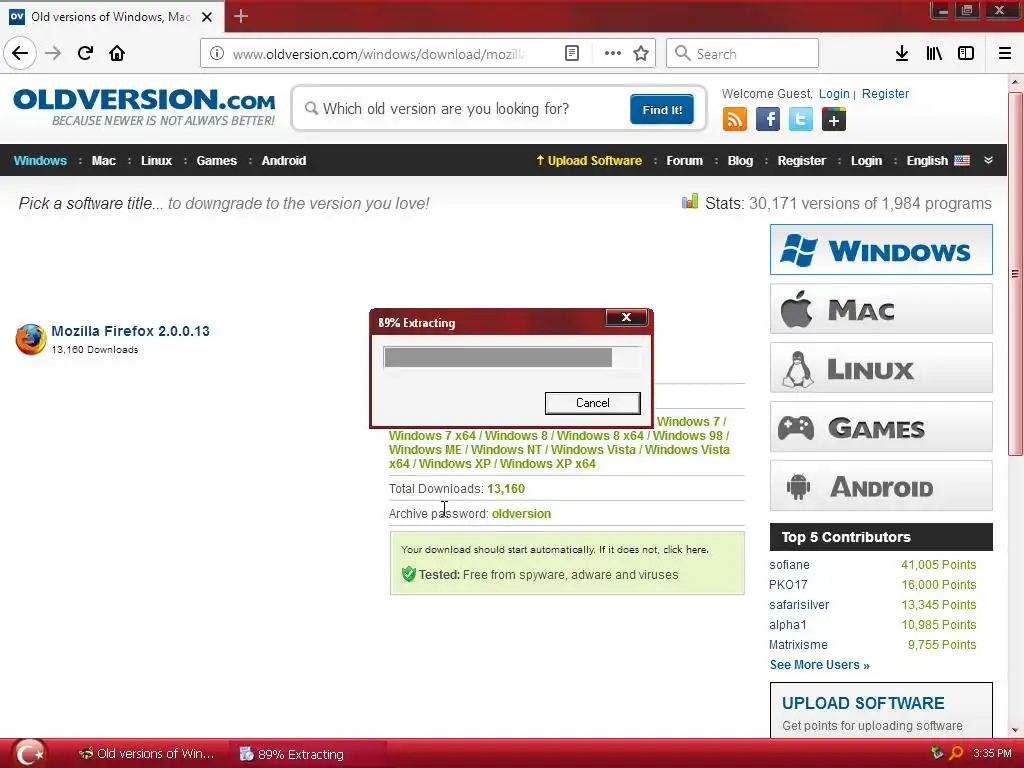Select the large Linux platform banner
The image size is (1024, 768).
coord(881,368)
